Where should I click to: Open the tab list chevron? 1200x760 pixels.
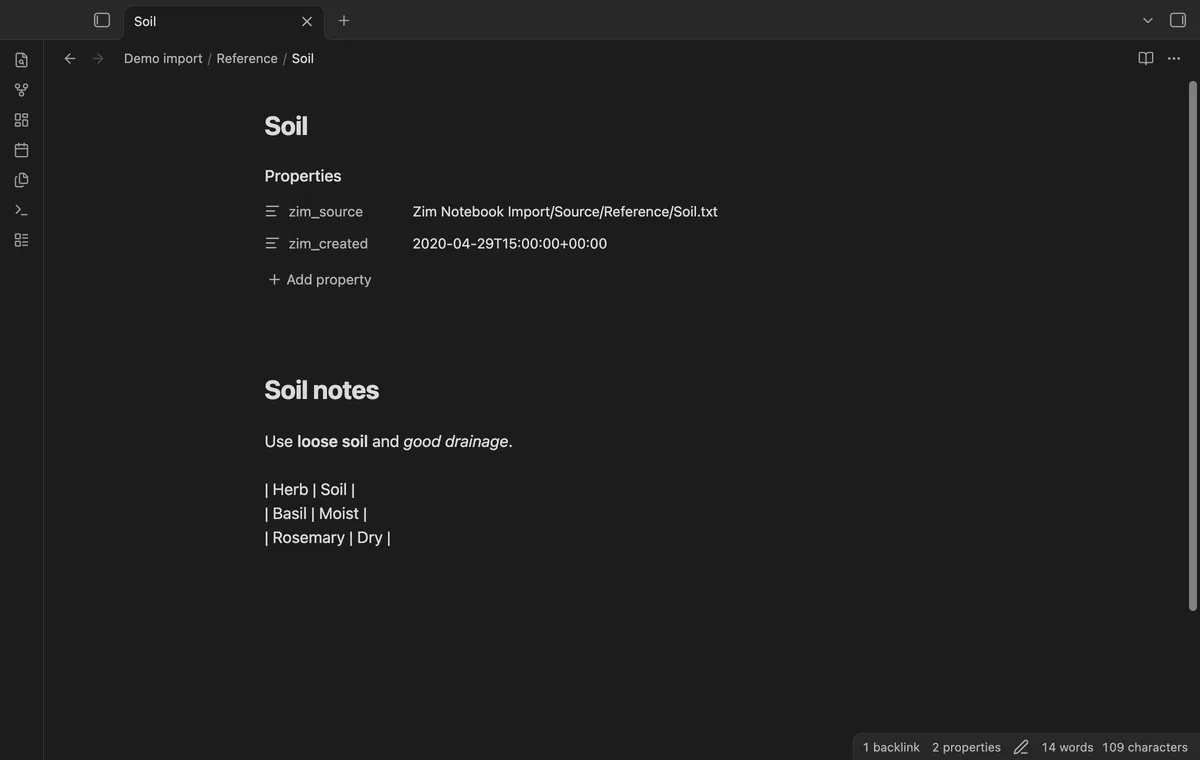pos(1148,20)
